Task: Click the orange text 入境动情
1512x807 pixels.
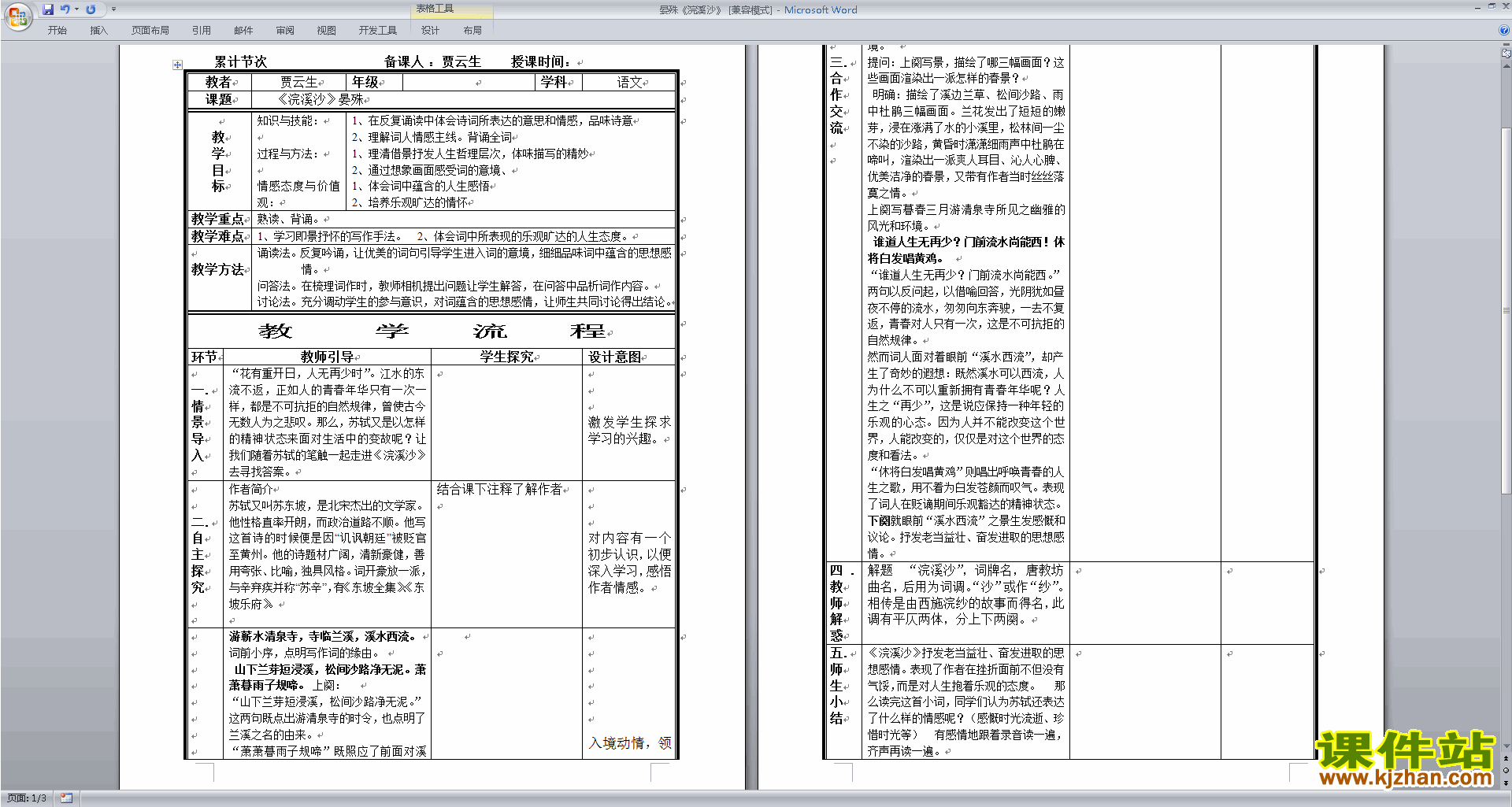Action: tap(617, 742)
